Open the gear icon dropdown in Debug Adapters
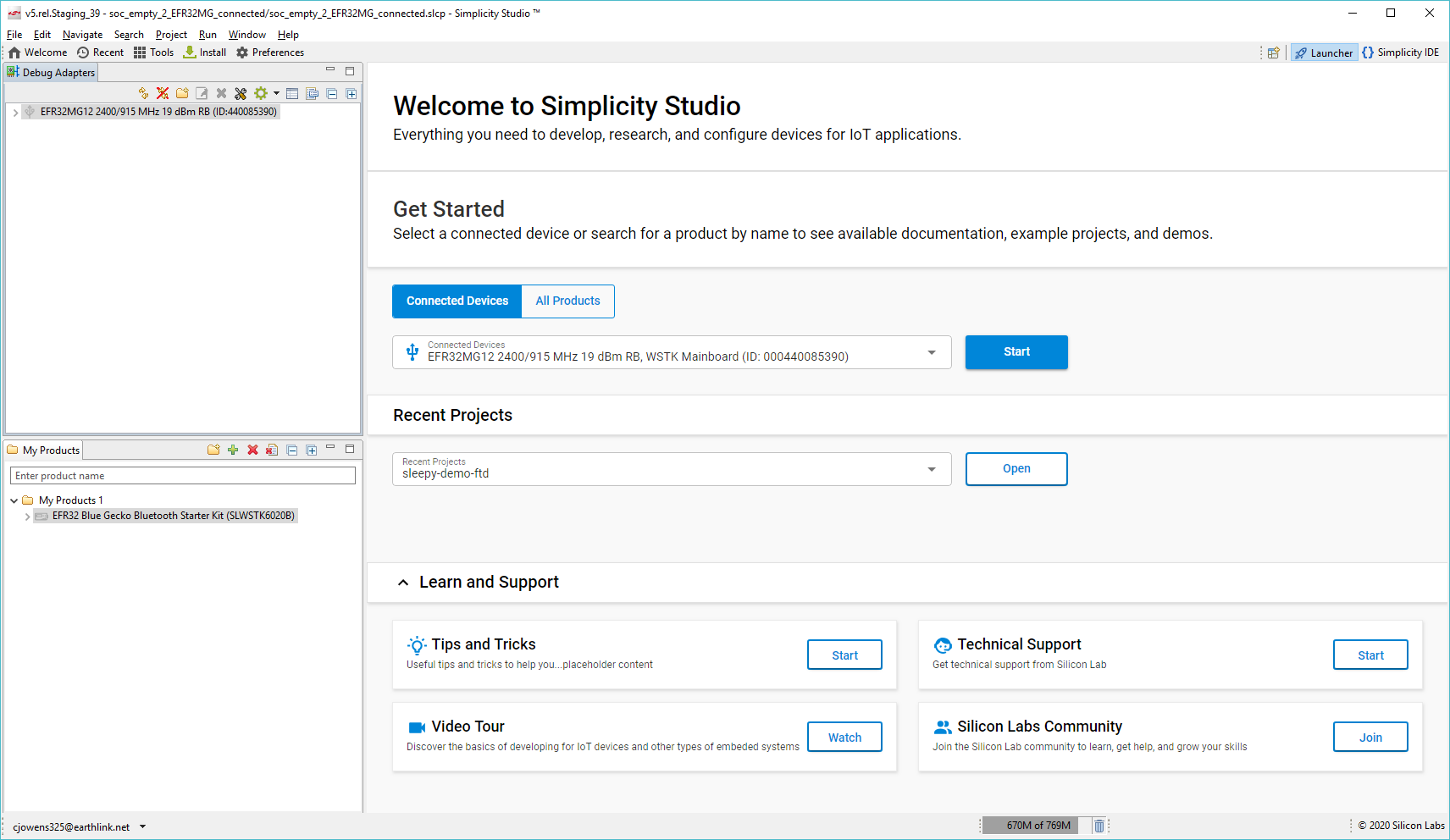The width and height of the screenshot is (1450, 840). point(277,93)
